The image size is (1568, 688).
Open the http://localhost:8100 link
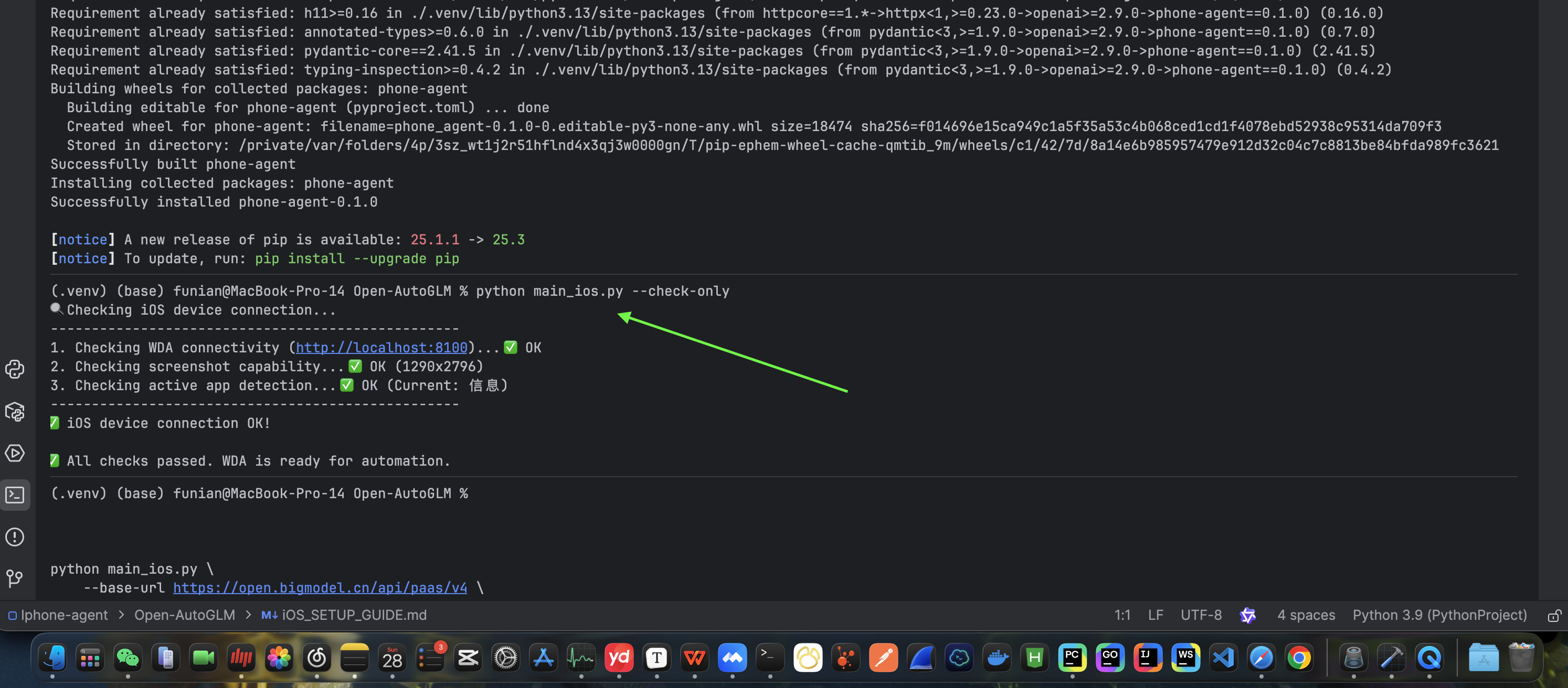[381, 347]
